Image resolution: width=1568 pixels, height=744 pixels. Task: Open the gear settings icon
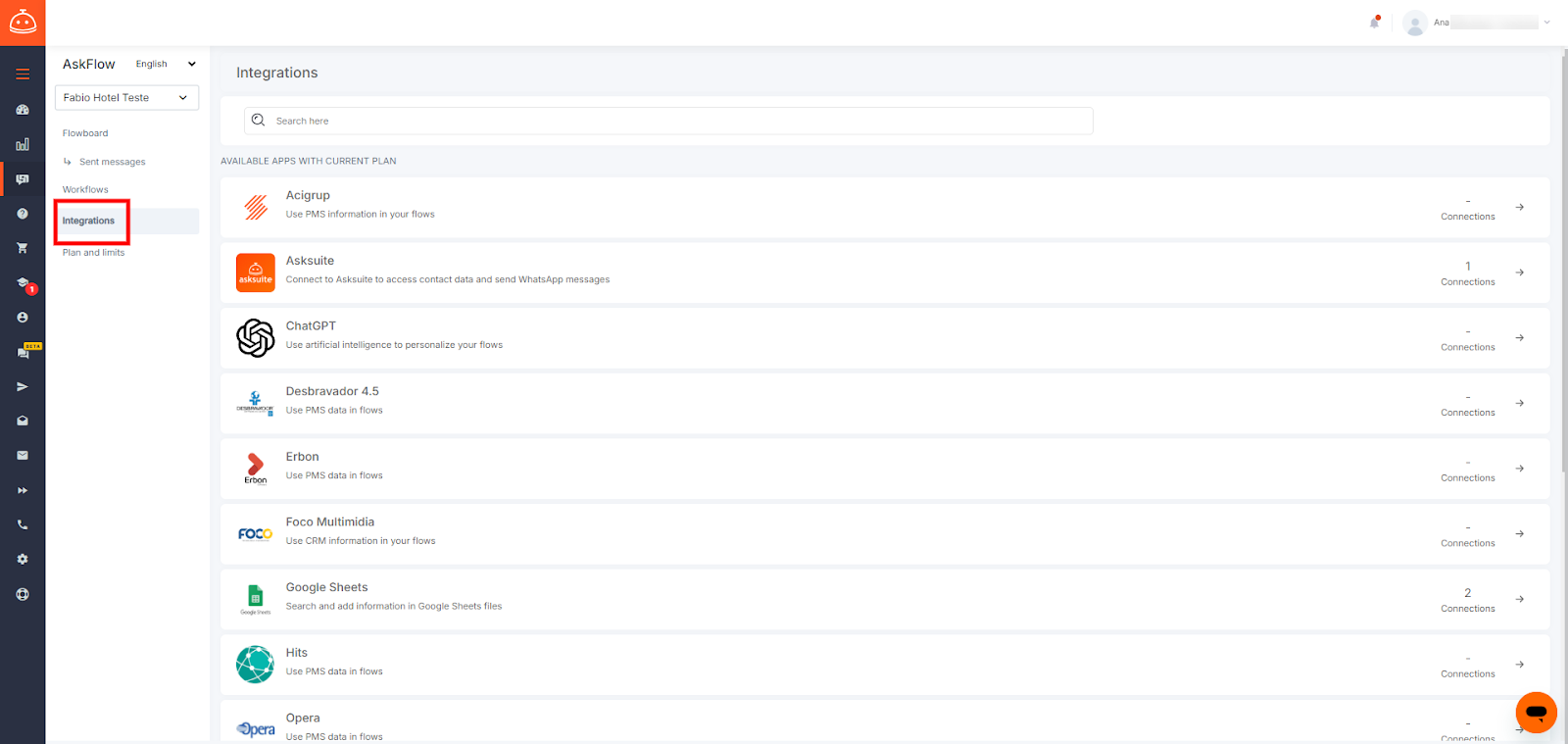coord(23,560)
